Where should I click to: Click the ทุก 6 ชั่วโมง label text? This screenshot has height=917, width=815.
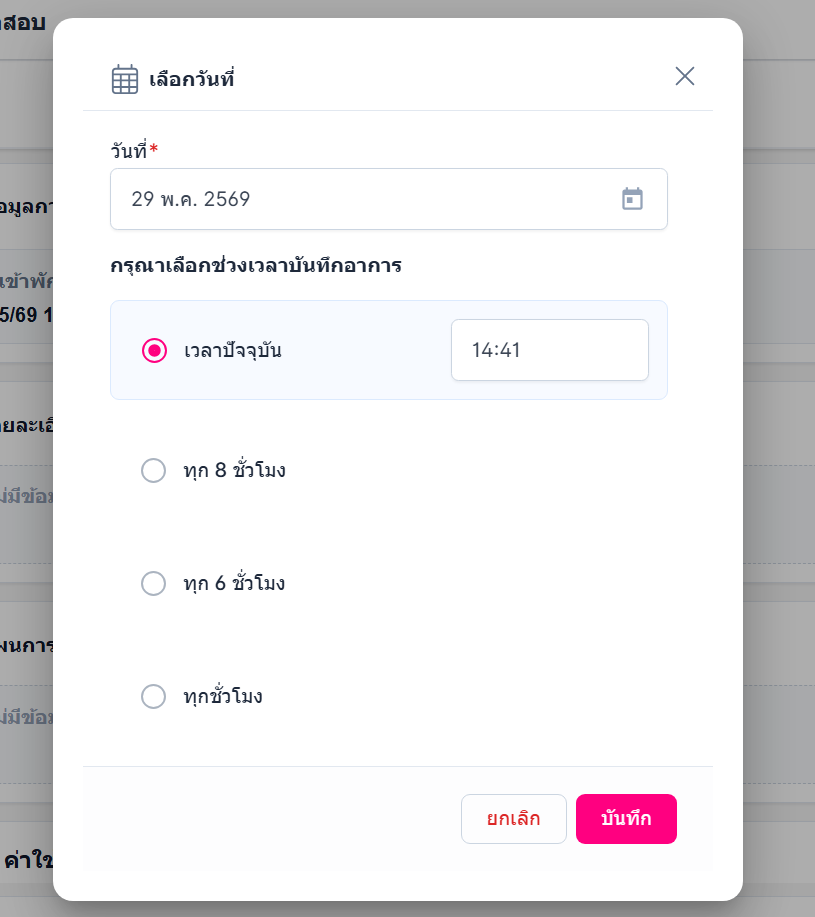click(x=234, y=583)
